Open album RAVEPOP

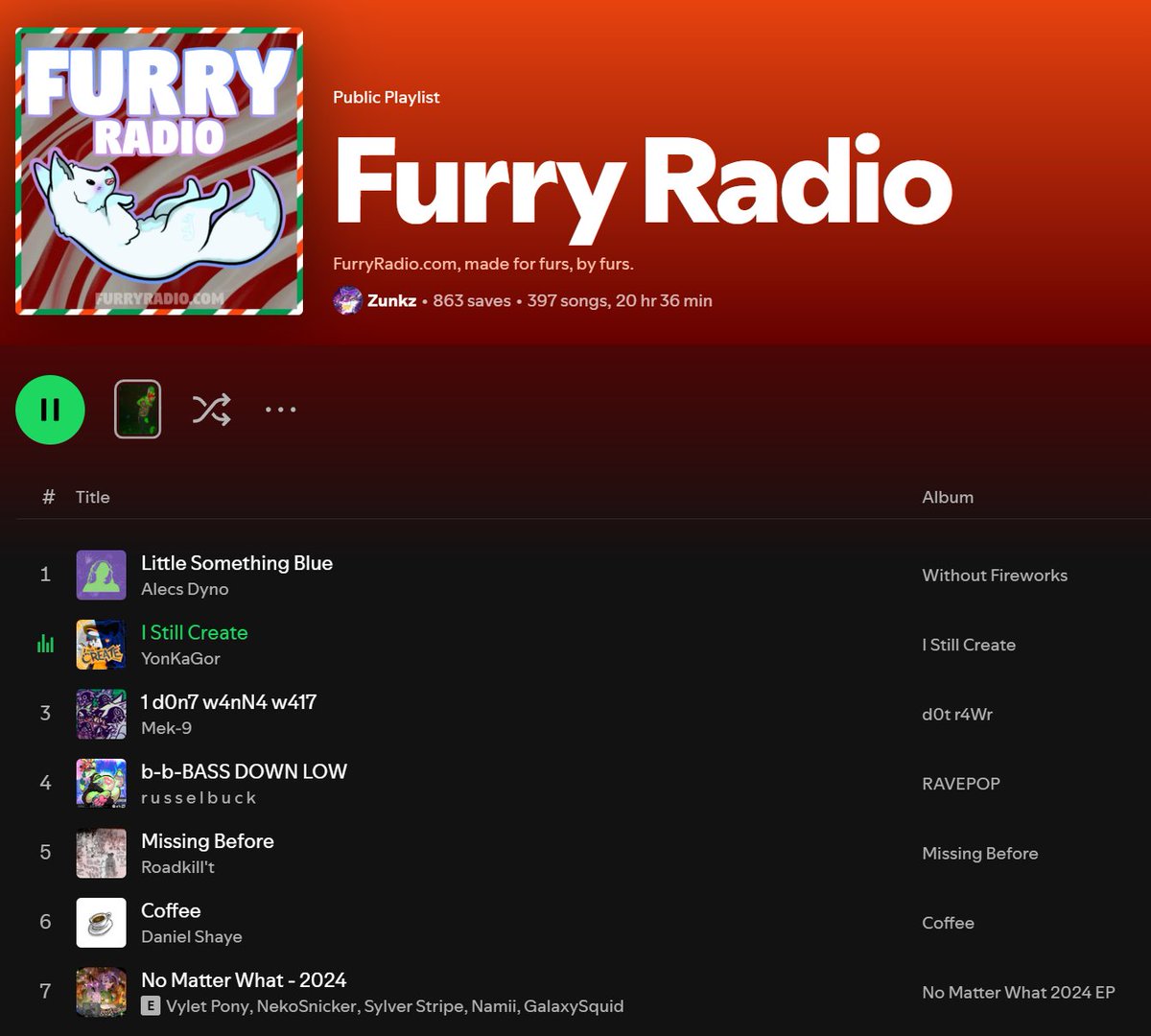pos(961,784)
